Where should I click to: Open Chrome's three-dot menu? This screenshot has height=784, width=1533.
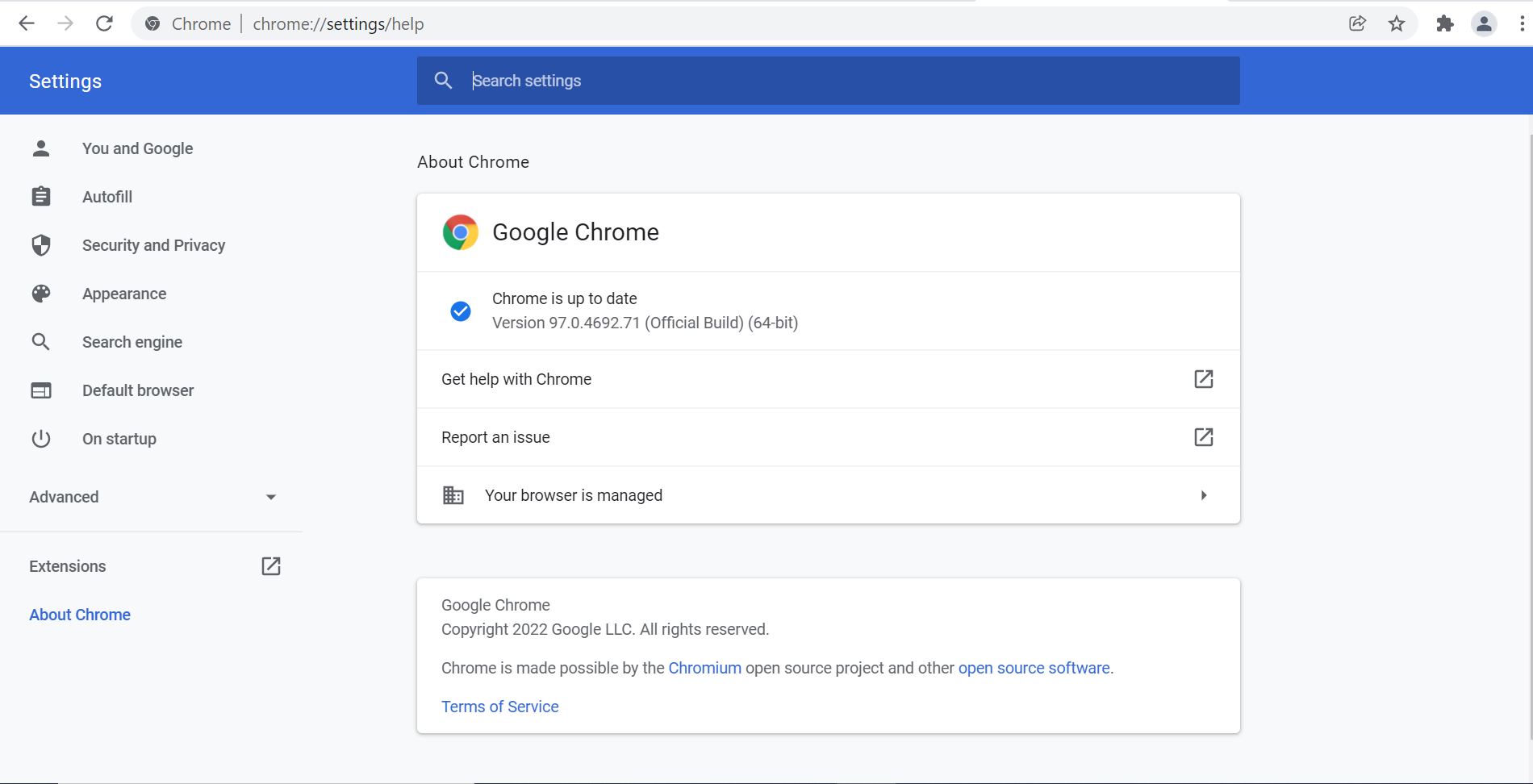click(1522, 23)
